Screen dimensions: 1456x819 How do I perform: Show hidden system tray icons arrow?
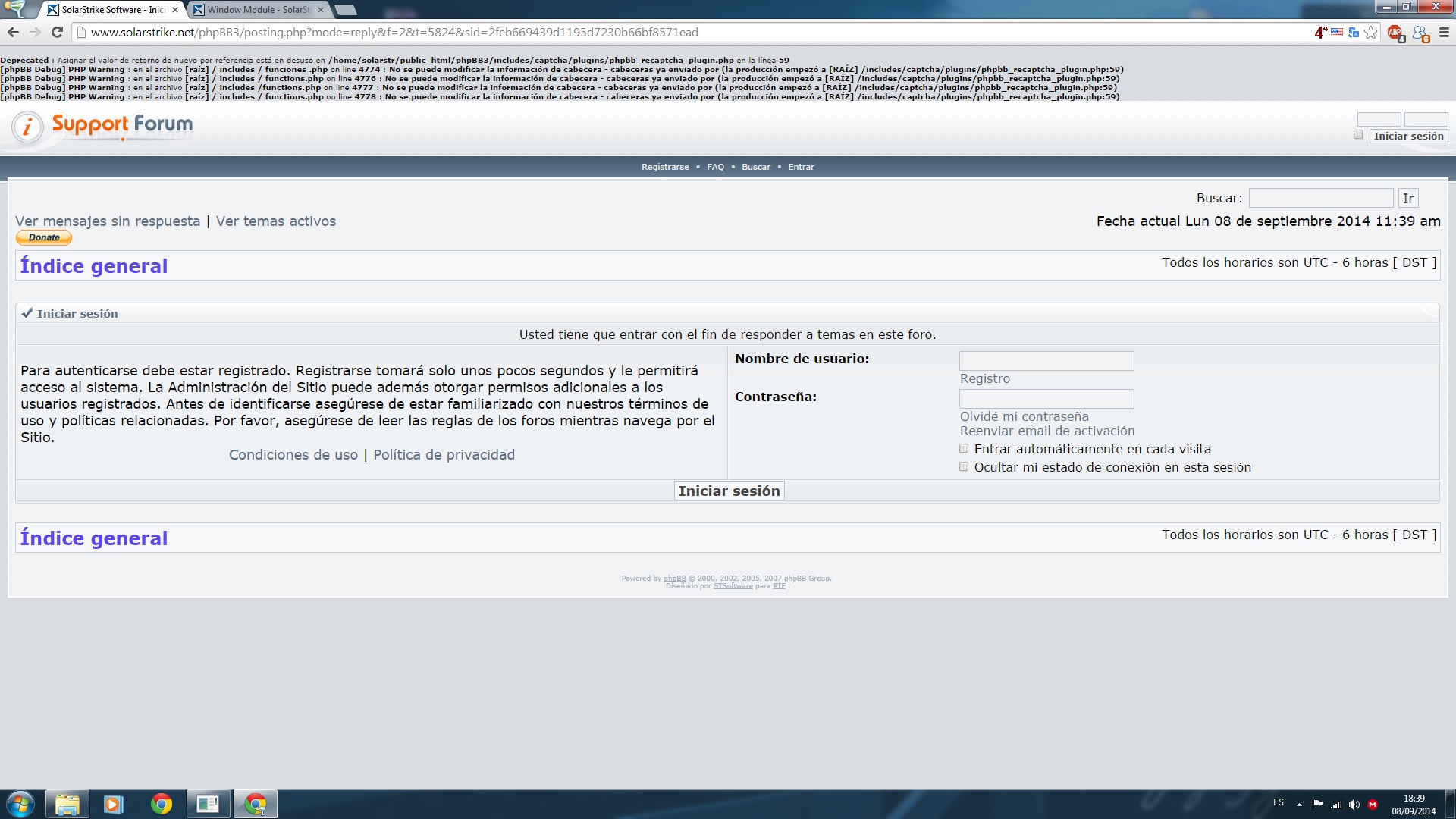coord(1300,805)
